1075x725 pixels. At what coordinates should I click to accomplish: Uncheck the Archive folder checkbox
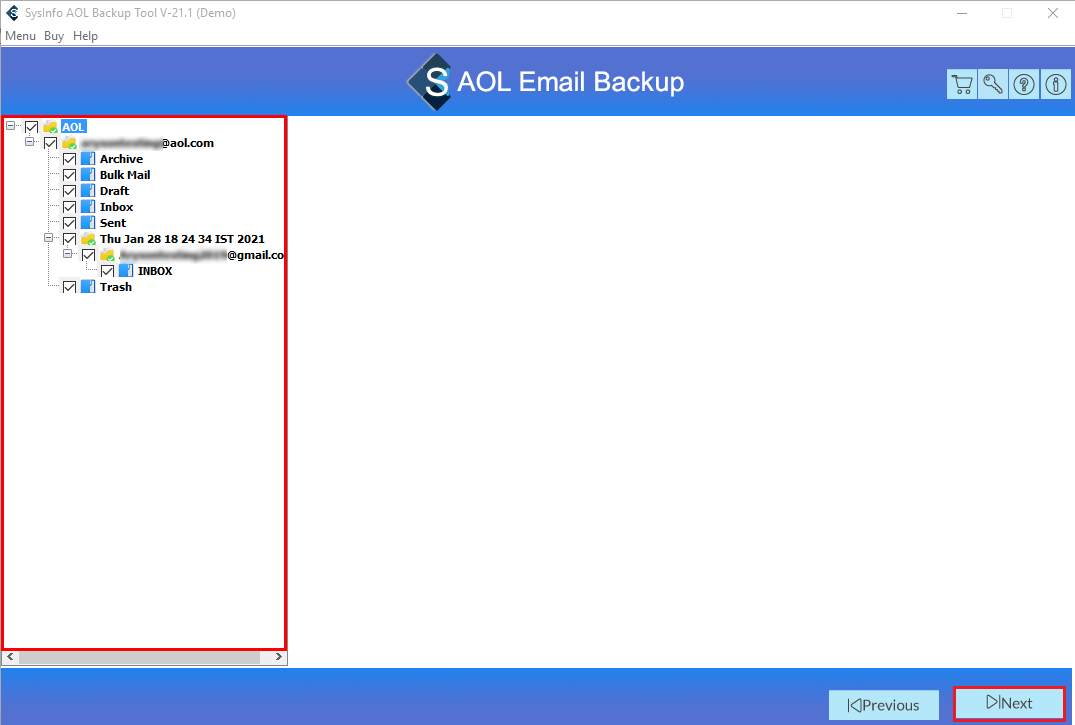pyautogui.click(x=69, y=159)
